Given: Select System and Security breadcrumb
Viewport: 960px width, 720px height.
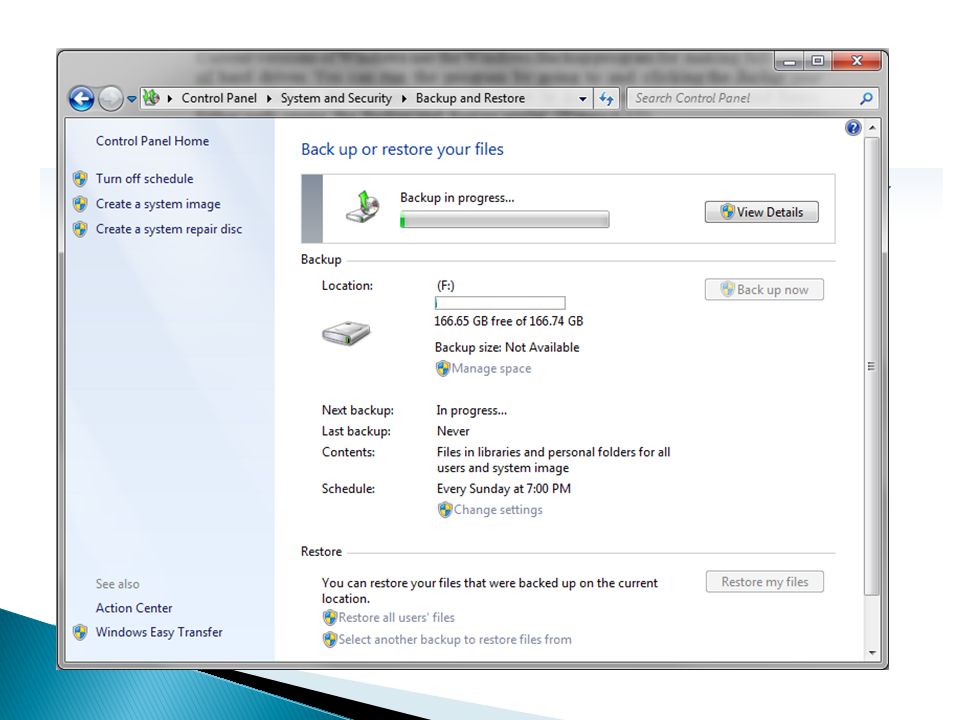Looking at the screenshot, I should click(x=336, y=98).
